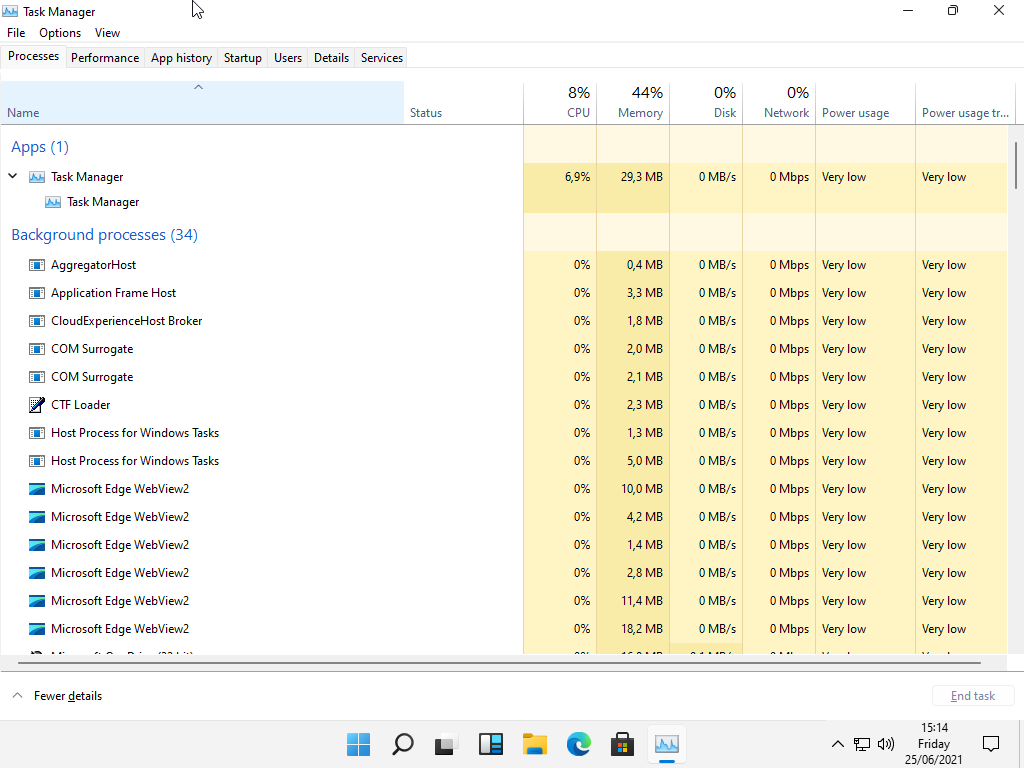
Task: Collapse the Task Manager app group
Action: coord(13,177)
